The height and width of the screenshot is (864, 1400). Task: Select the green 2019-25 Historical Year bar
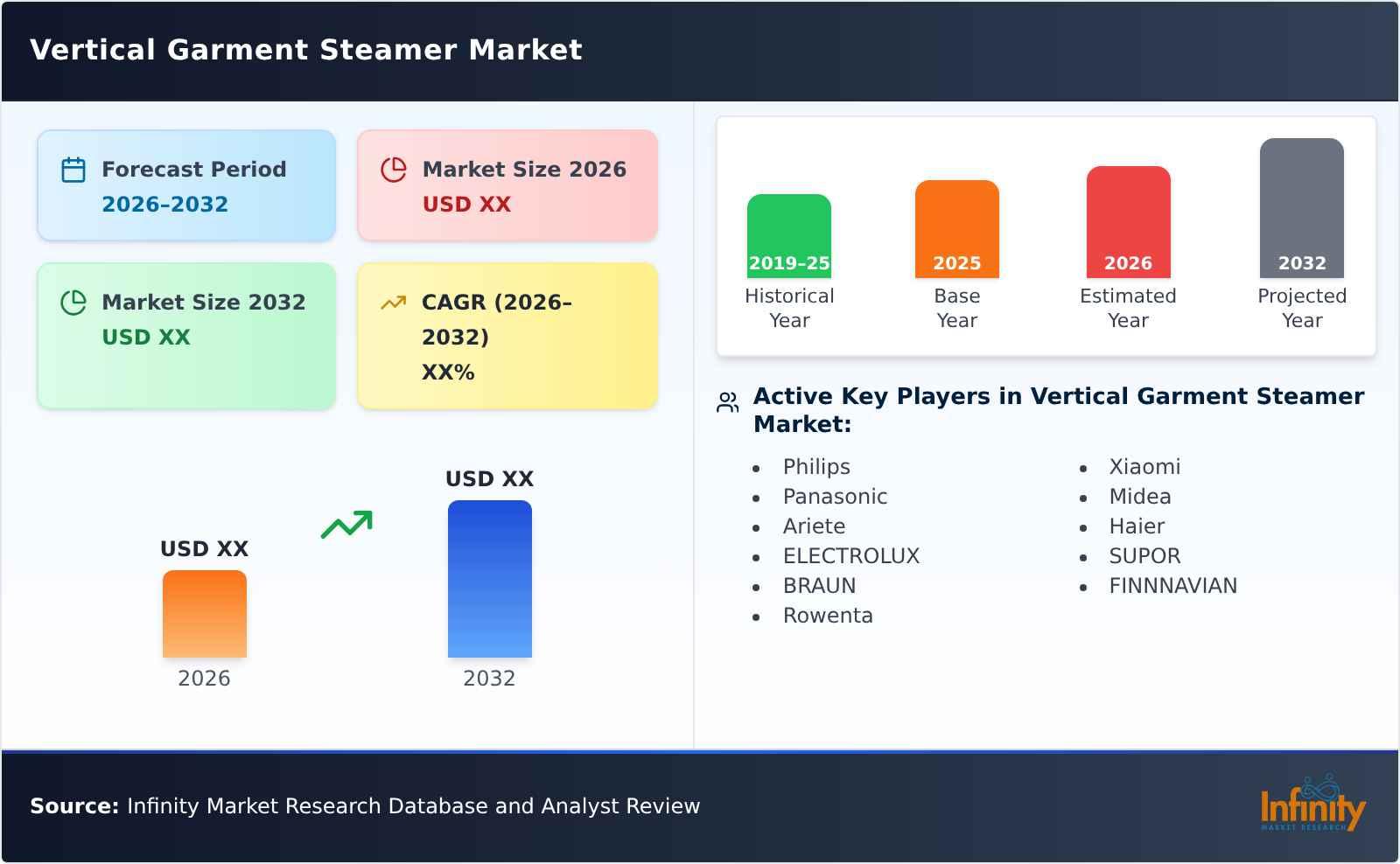[x=788, y=236]
